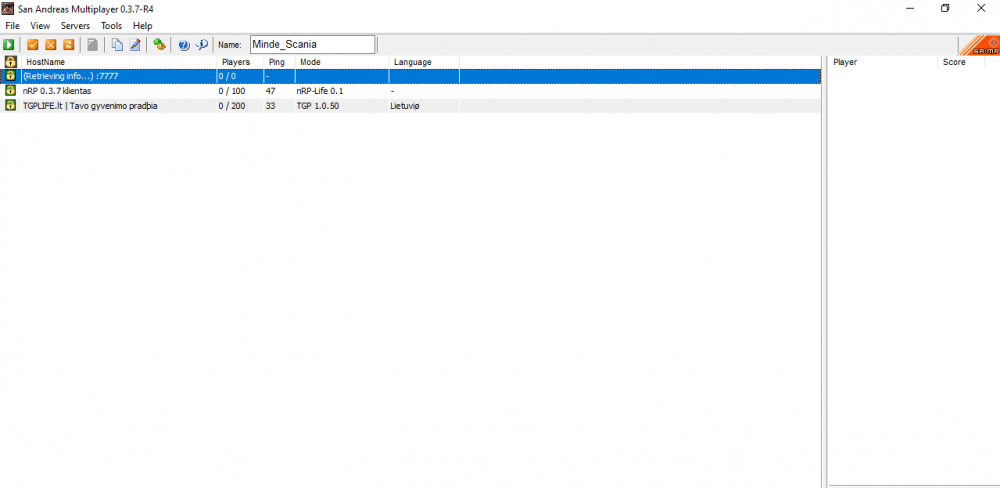The image size is (1000, 488).
Task: Click the orange checkmark Add Server icon
Action: click(x=32, y=45)
